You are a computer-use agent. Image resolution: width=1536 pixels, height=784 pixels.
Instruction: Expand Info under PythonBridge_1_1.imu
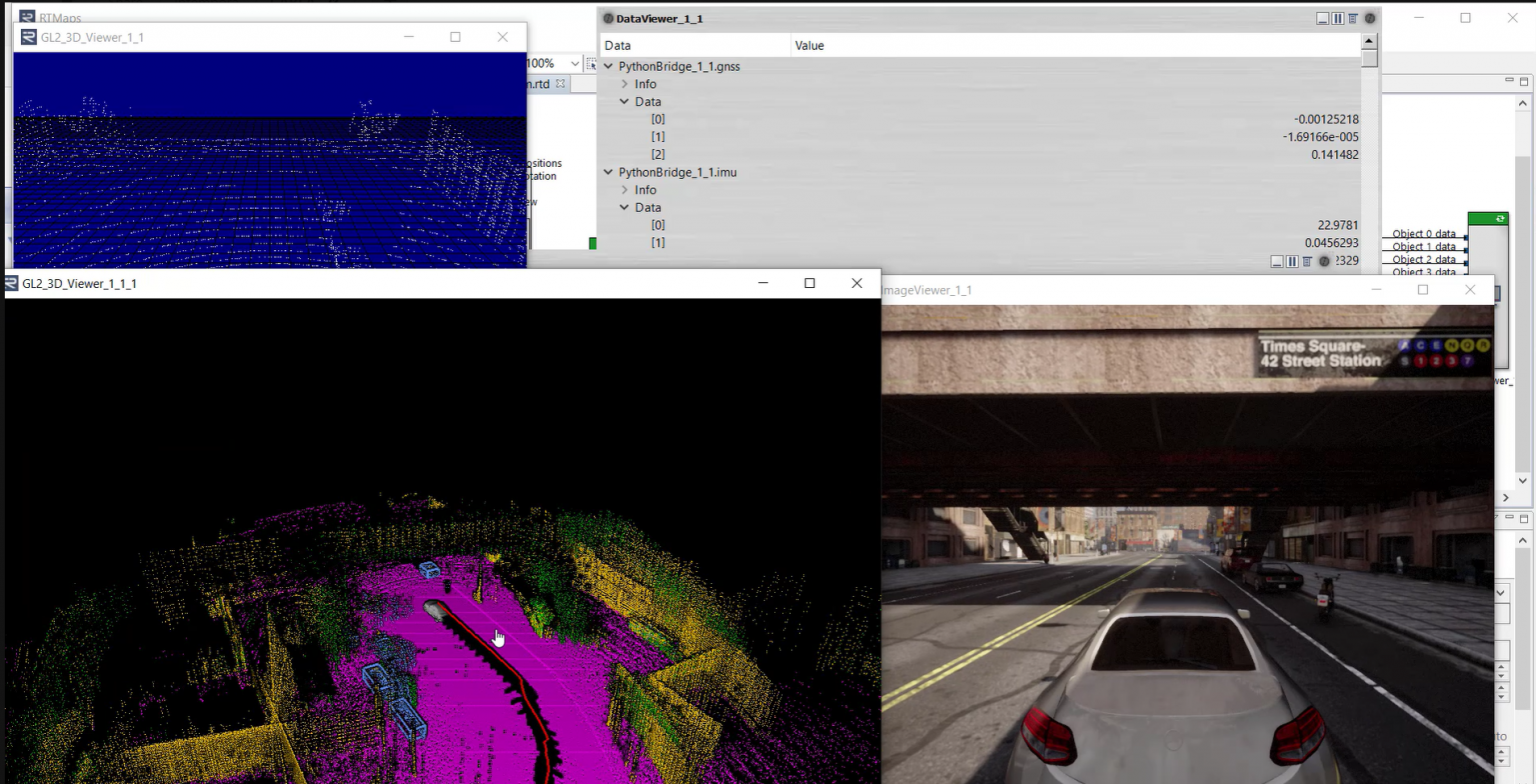(x=625, y=190)
